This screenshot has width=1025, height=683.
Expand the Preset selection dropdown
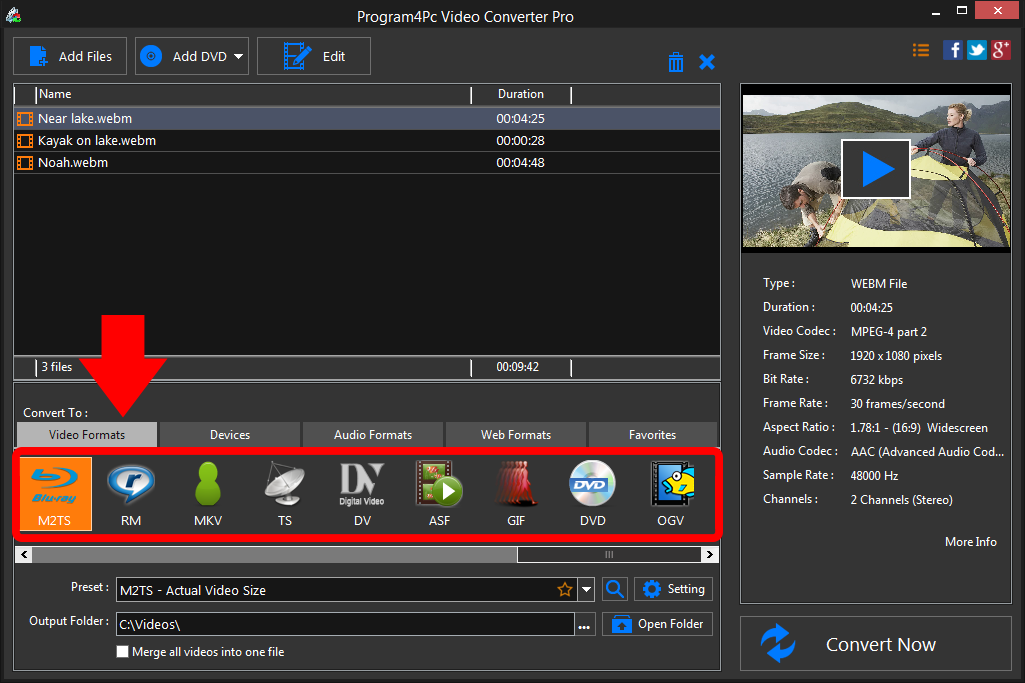pyautogui.click(x=586, y=589)
